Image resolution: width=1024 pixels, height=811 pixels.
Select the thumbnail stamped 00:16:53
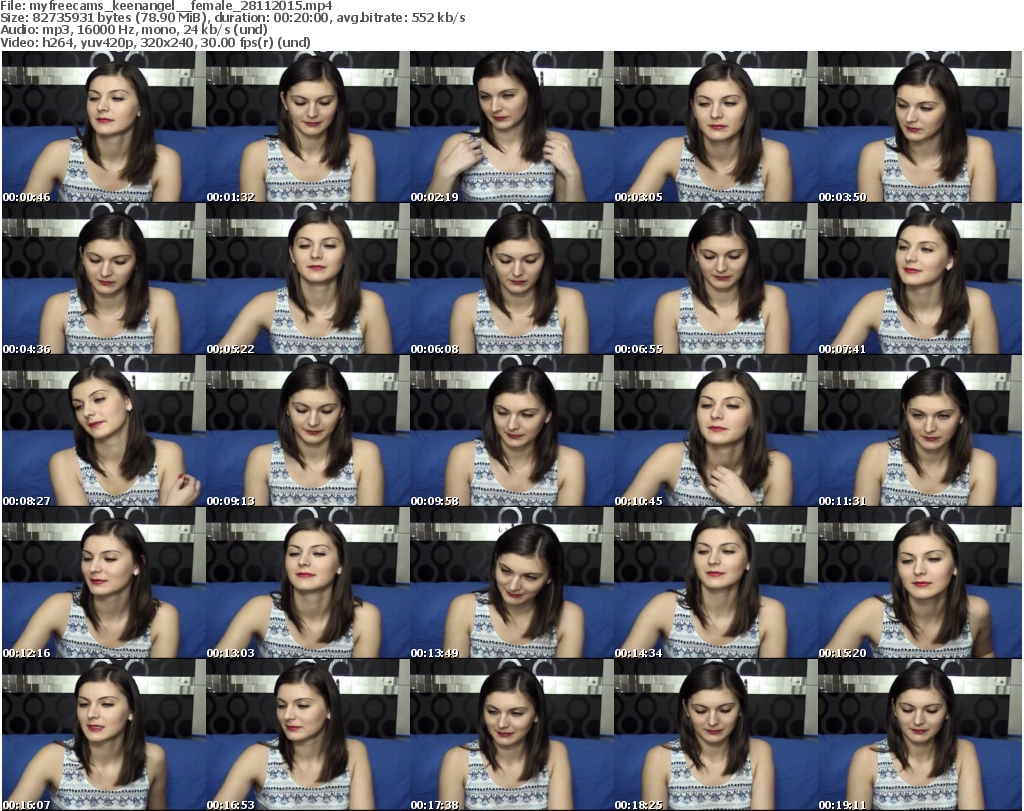coord(308,735)
